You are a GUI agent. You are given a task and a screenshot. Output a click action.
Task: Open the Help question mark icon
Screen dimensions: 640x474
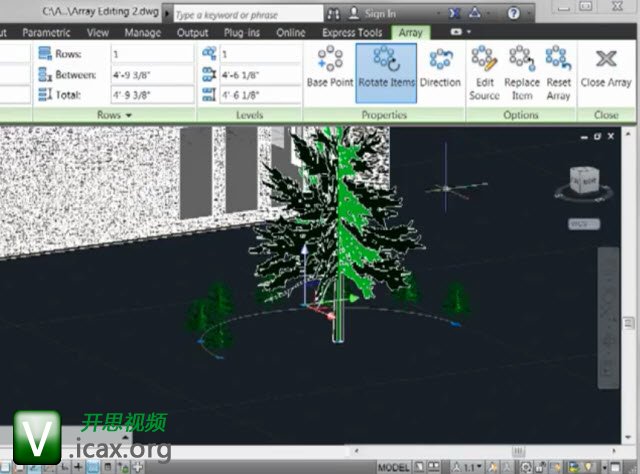point(513,14)
